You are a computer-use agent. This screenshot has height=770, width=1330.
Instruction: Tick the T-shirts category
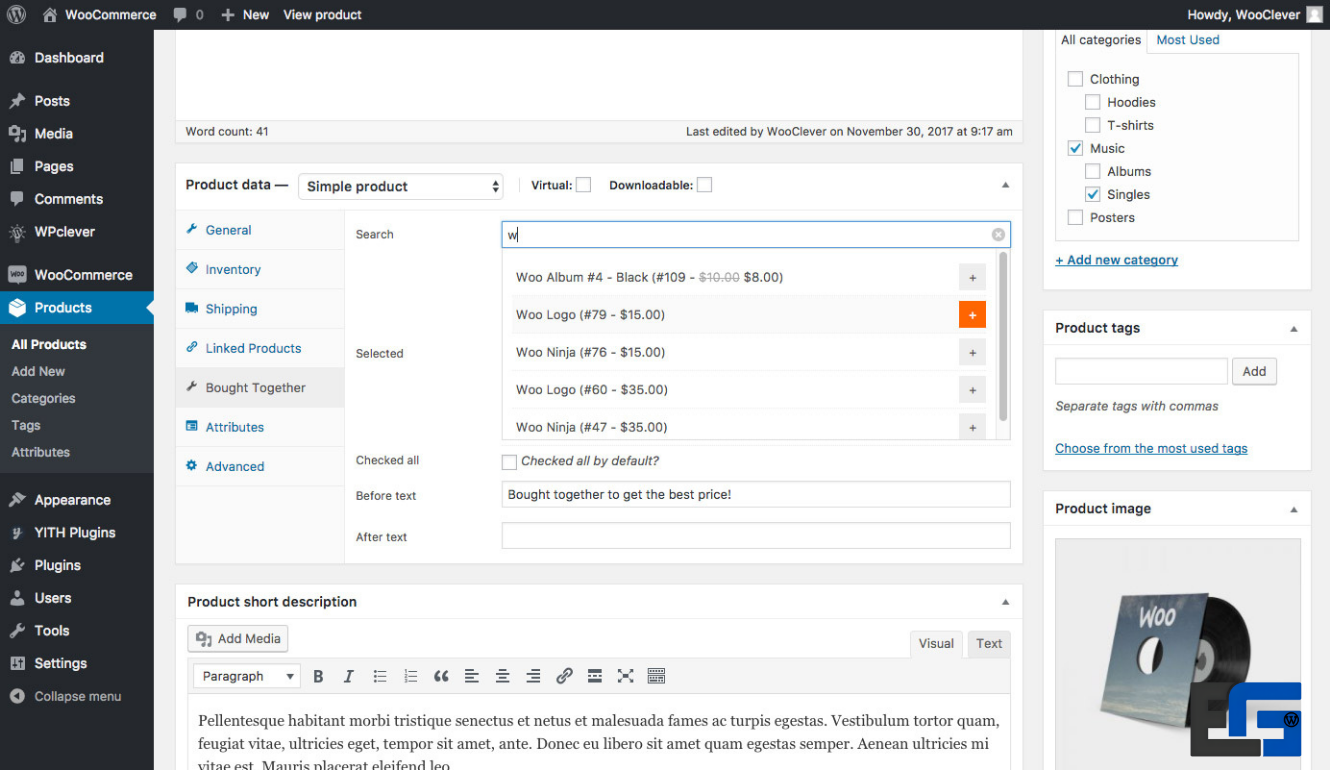pos(1092,125)
